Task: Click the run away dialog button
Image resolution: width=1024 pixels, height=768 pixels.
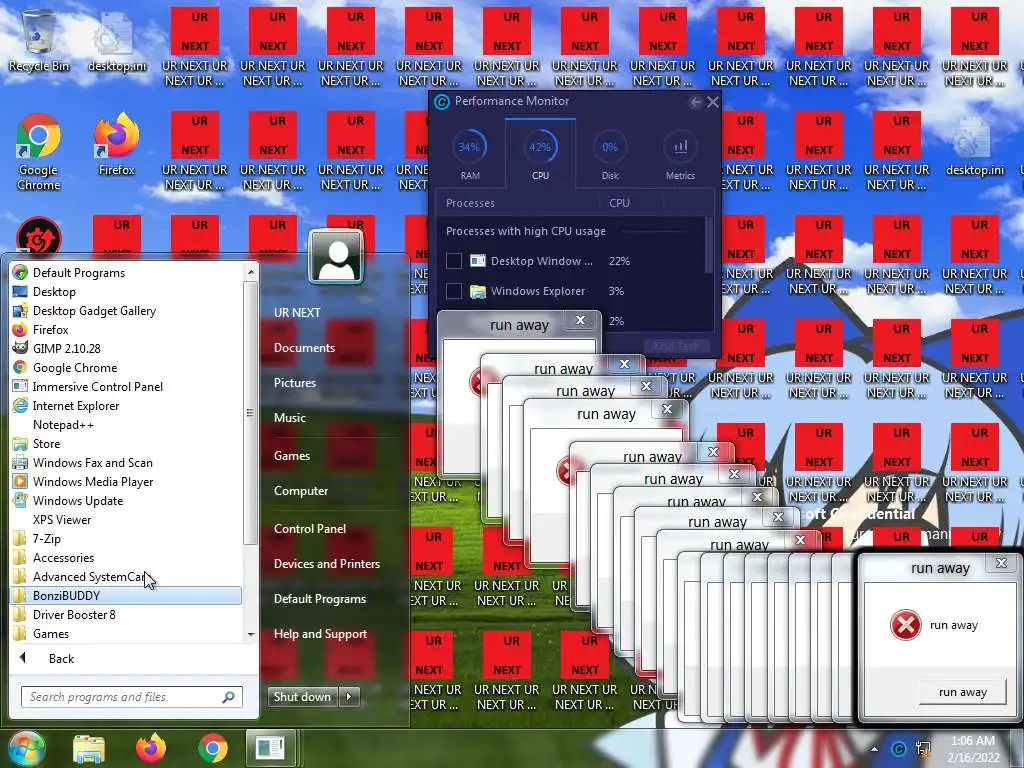Action: click(x=962, y=692)
